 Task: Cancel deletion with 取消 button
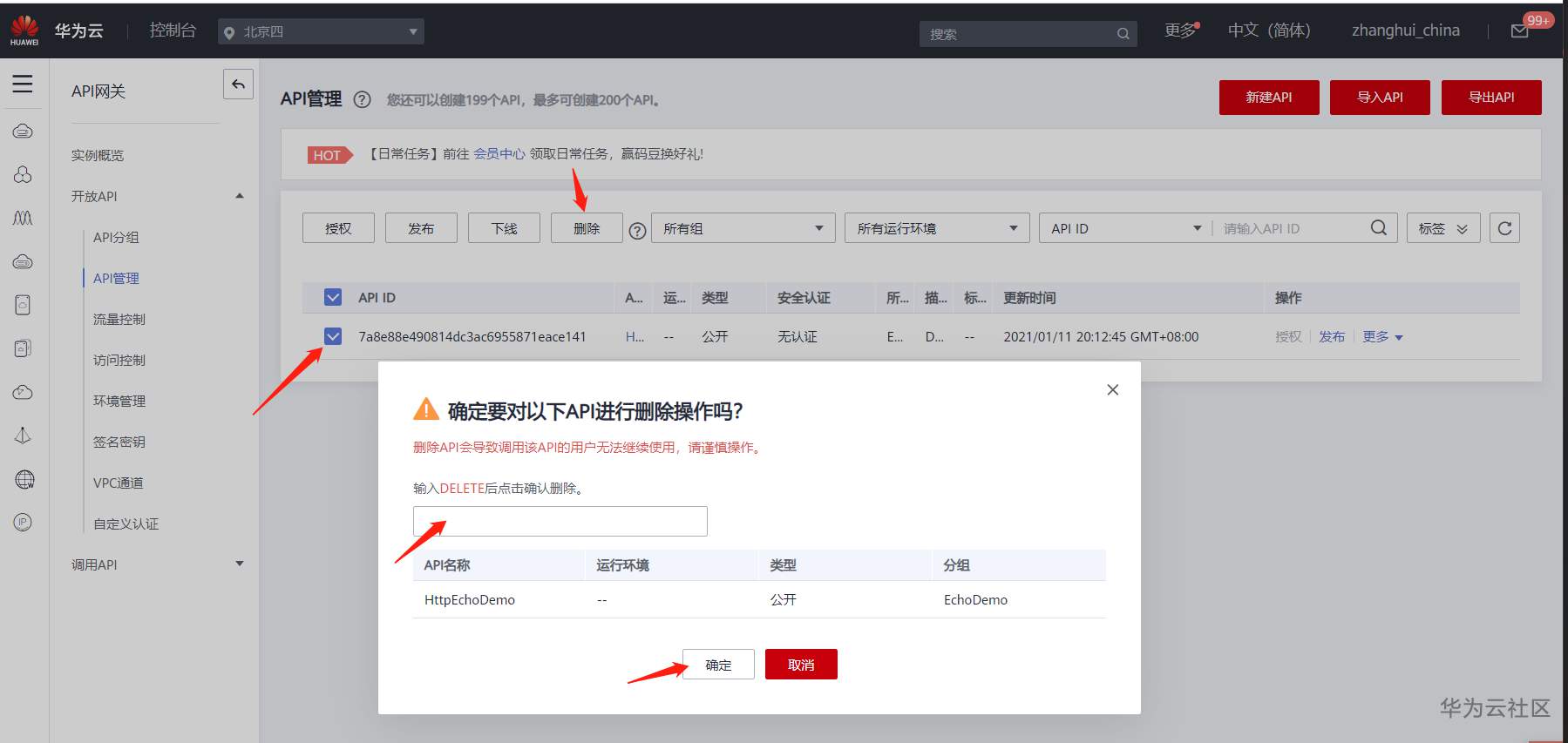point(801,665)
